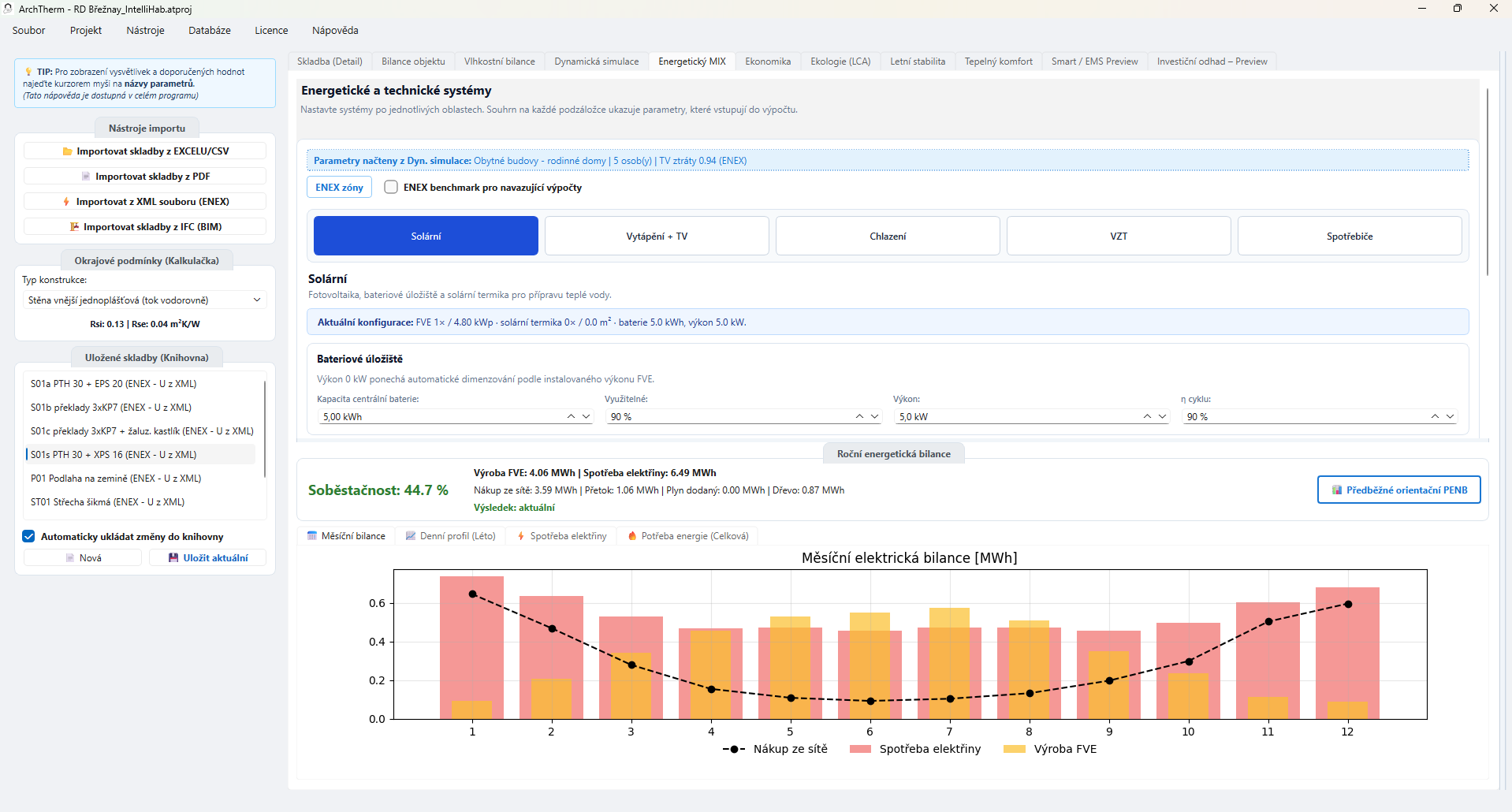Click the bolt icon on Spotřeba elektřiny tab
Viewport: 1512px width, 812px height.
[520, 536]
